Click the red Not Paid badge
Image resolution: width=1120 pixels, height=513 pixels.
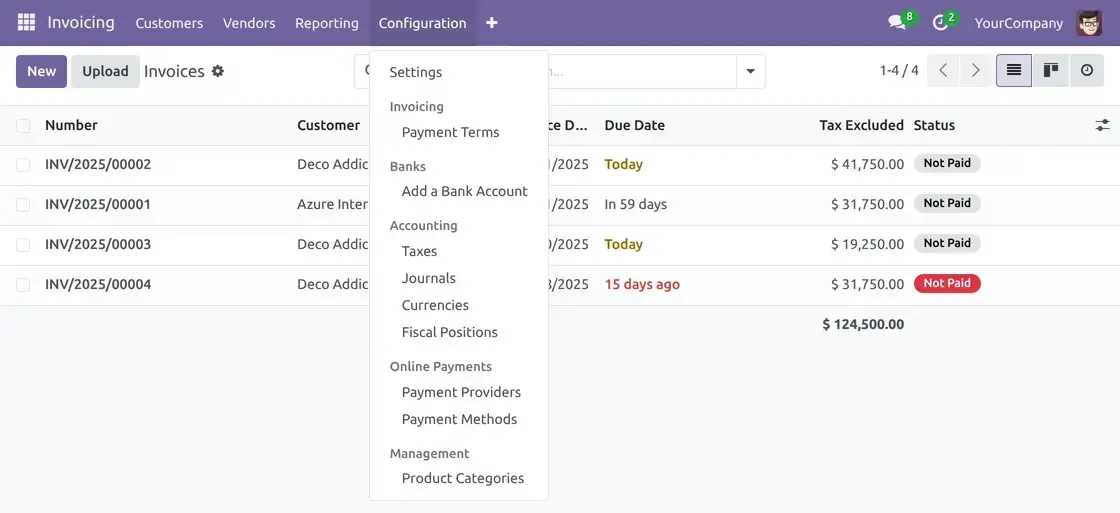pyautogui.click(x=947, y=284)
